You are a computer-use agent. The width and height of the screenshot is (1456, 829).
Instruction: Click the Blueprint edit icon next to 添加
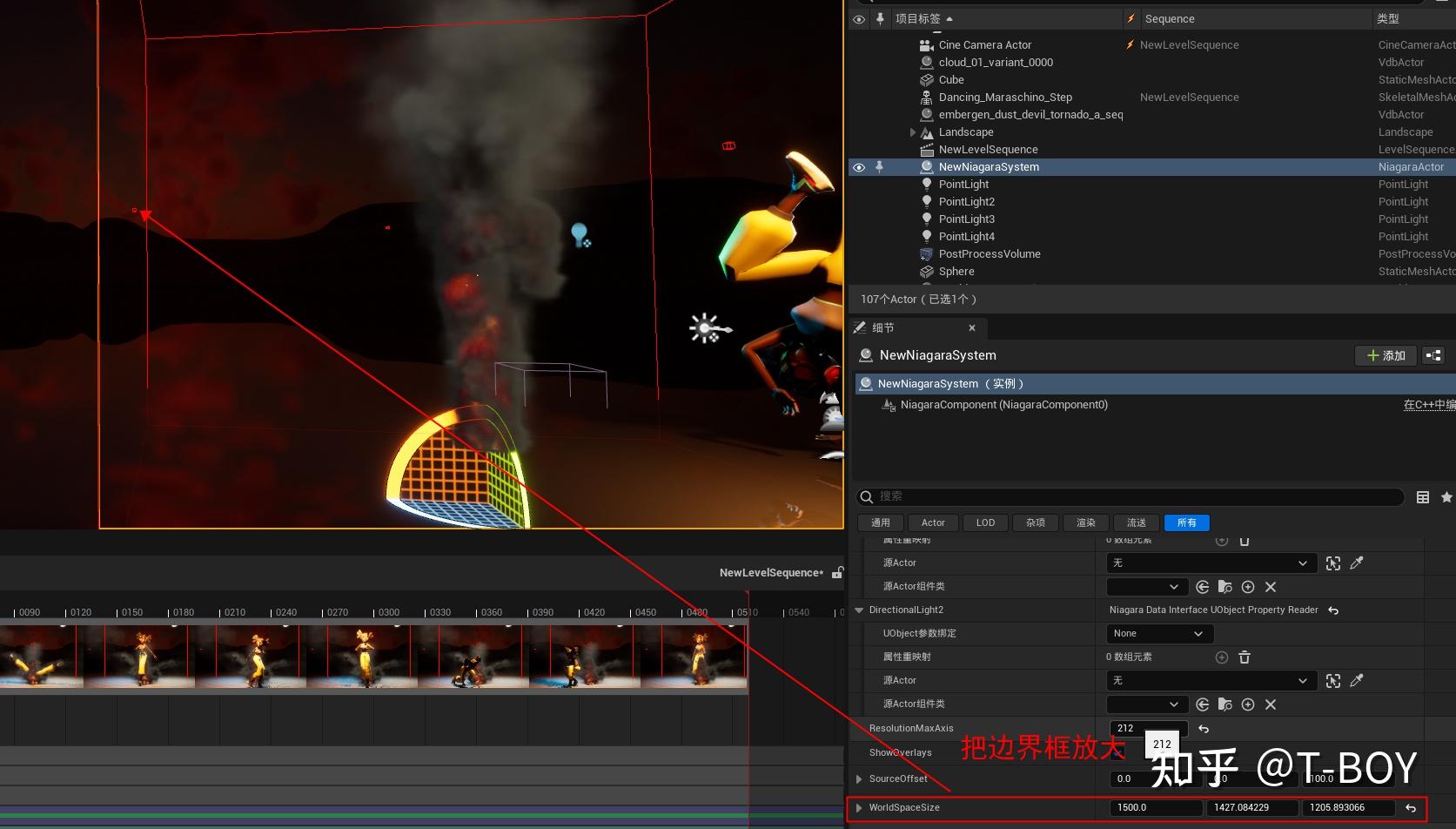click(x=1433, y=355)
